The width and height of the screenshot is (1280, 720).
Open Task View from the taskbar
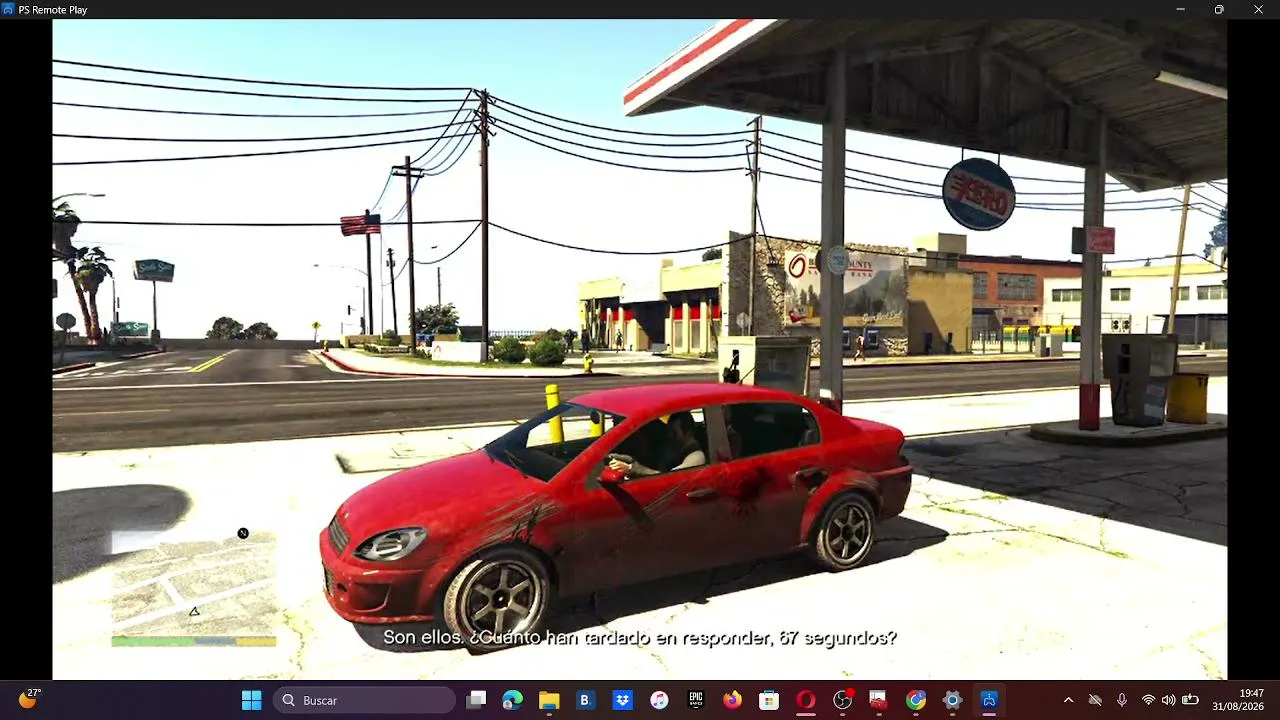[x=477, y=700]
